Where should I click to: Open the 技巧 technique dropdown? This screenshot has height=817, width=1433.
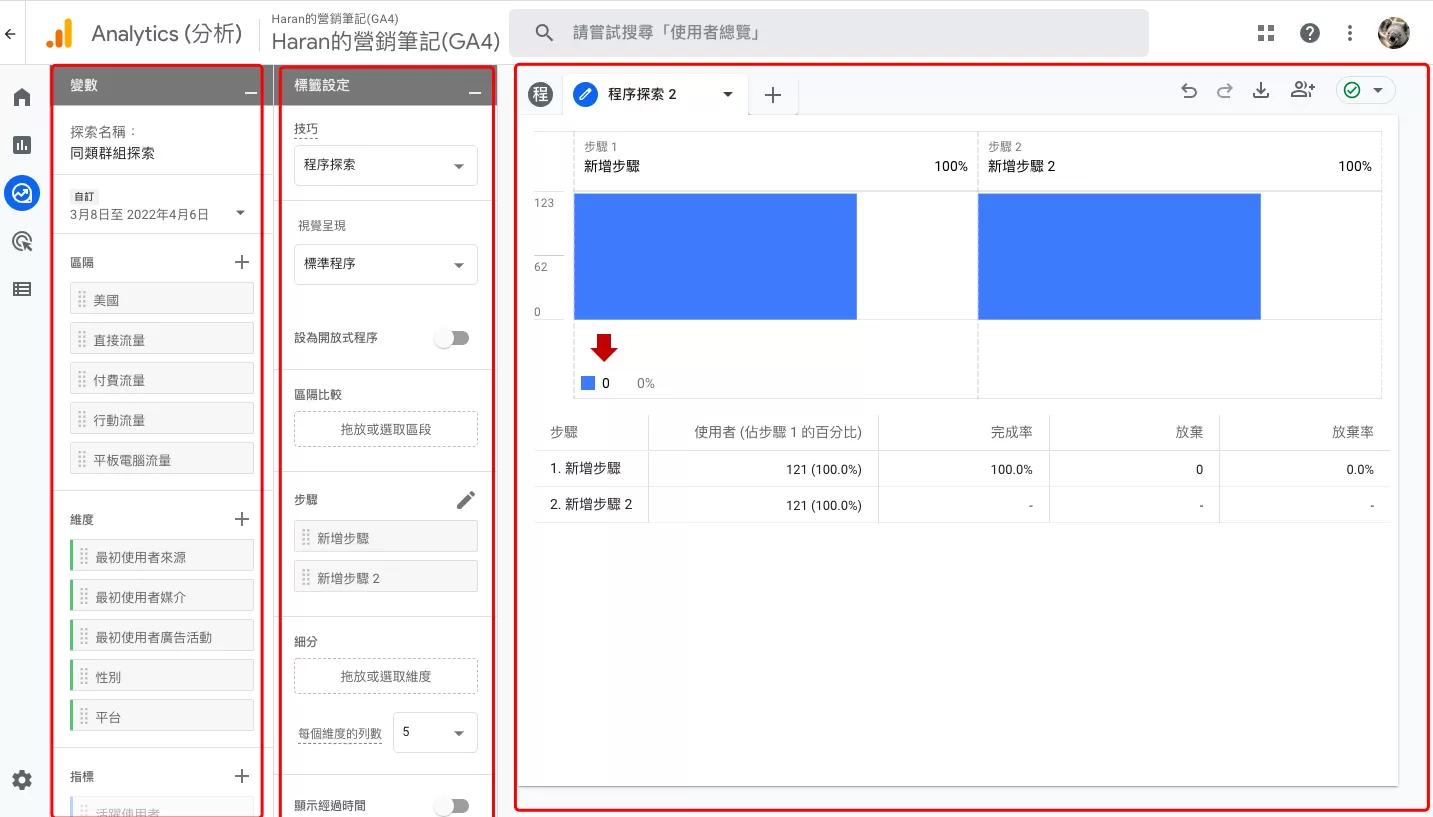[386, 165]
